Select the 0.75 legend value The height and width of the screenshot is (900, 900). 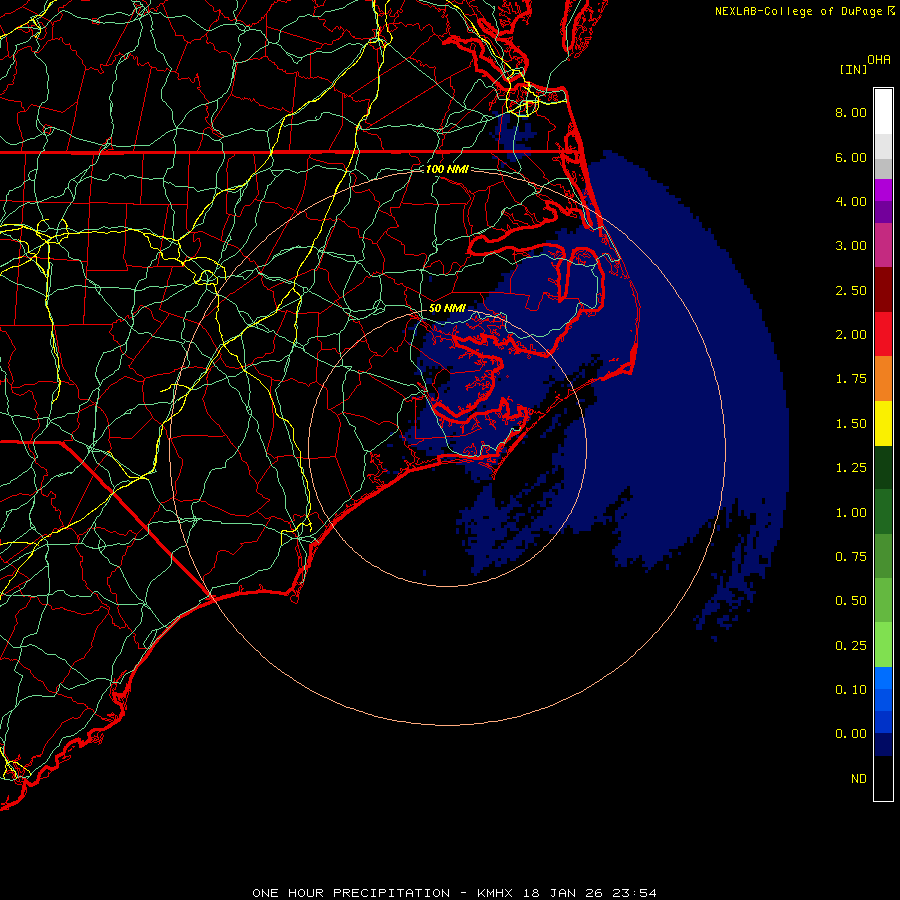point(851,557)
